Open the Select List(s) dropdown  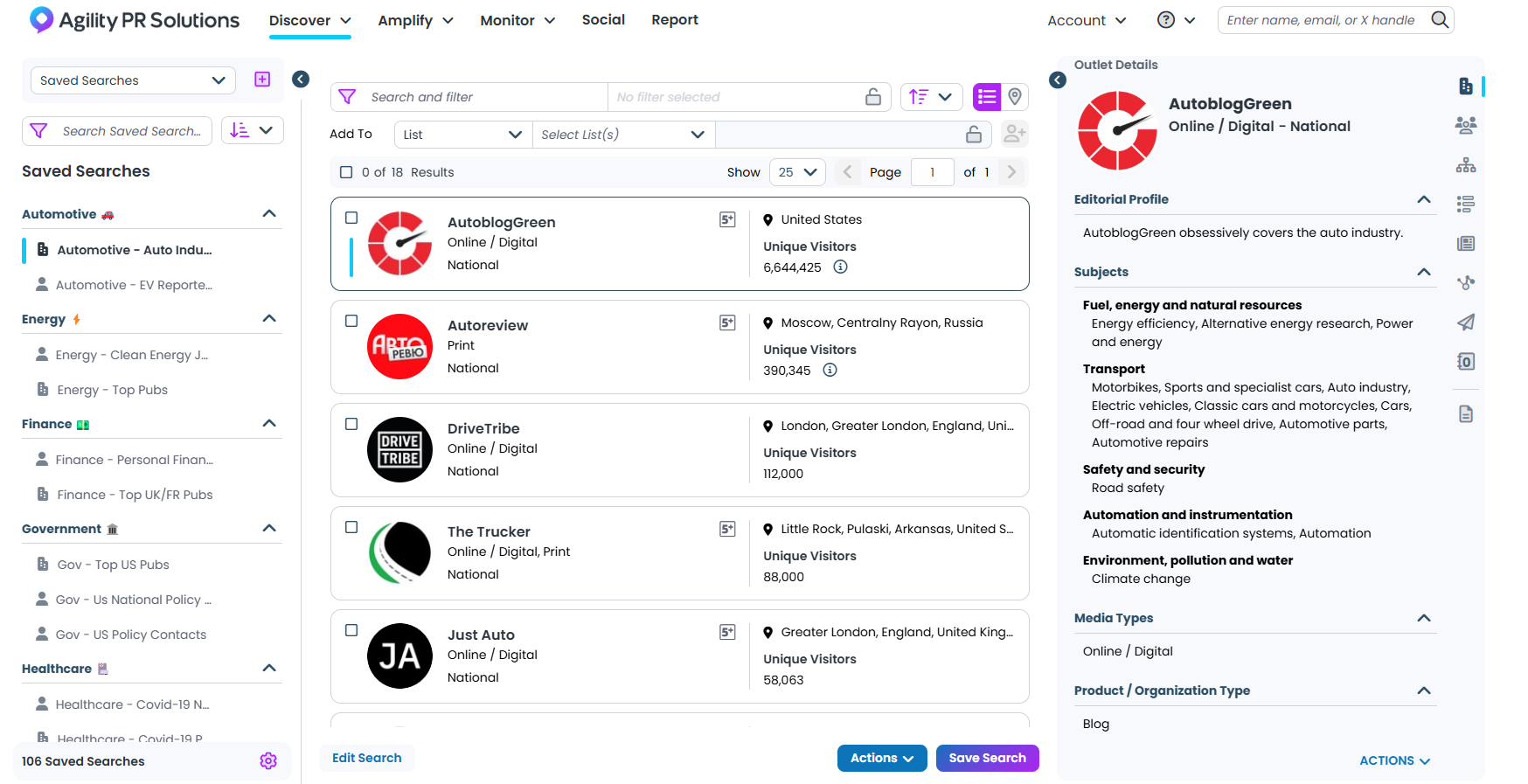623,135
